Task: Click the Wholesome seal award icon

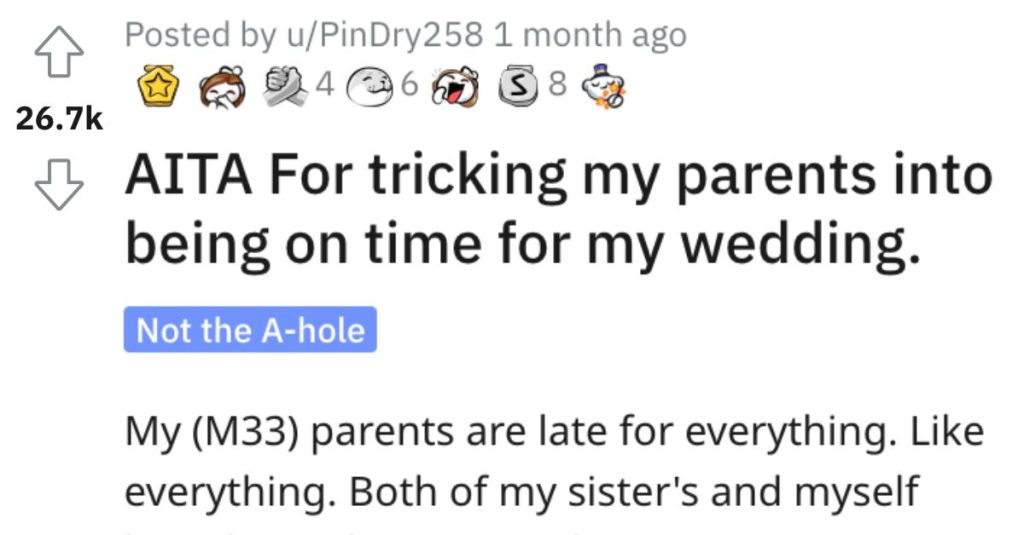Action: pyautogui.click(x=371, y=88)
